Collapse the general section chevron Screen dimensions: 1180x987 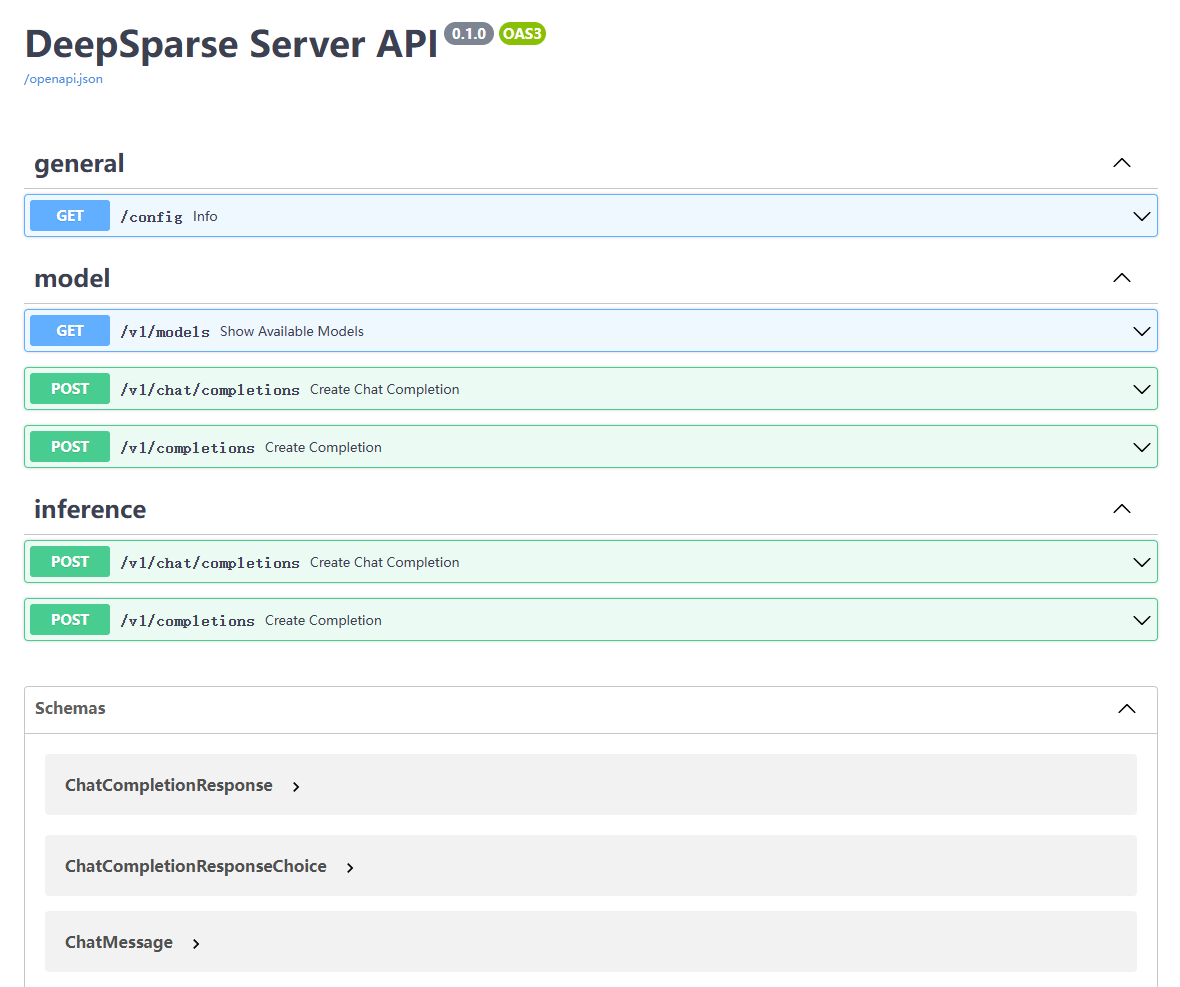1121,163
